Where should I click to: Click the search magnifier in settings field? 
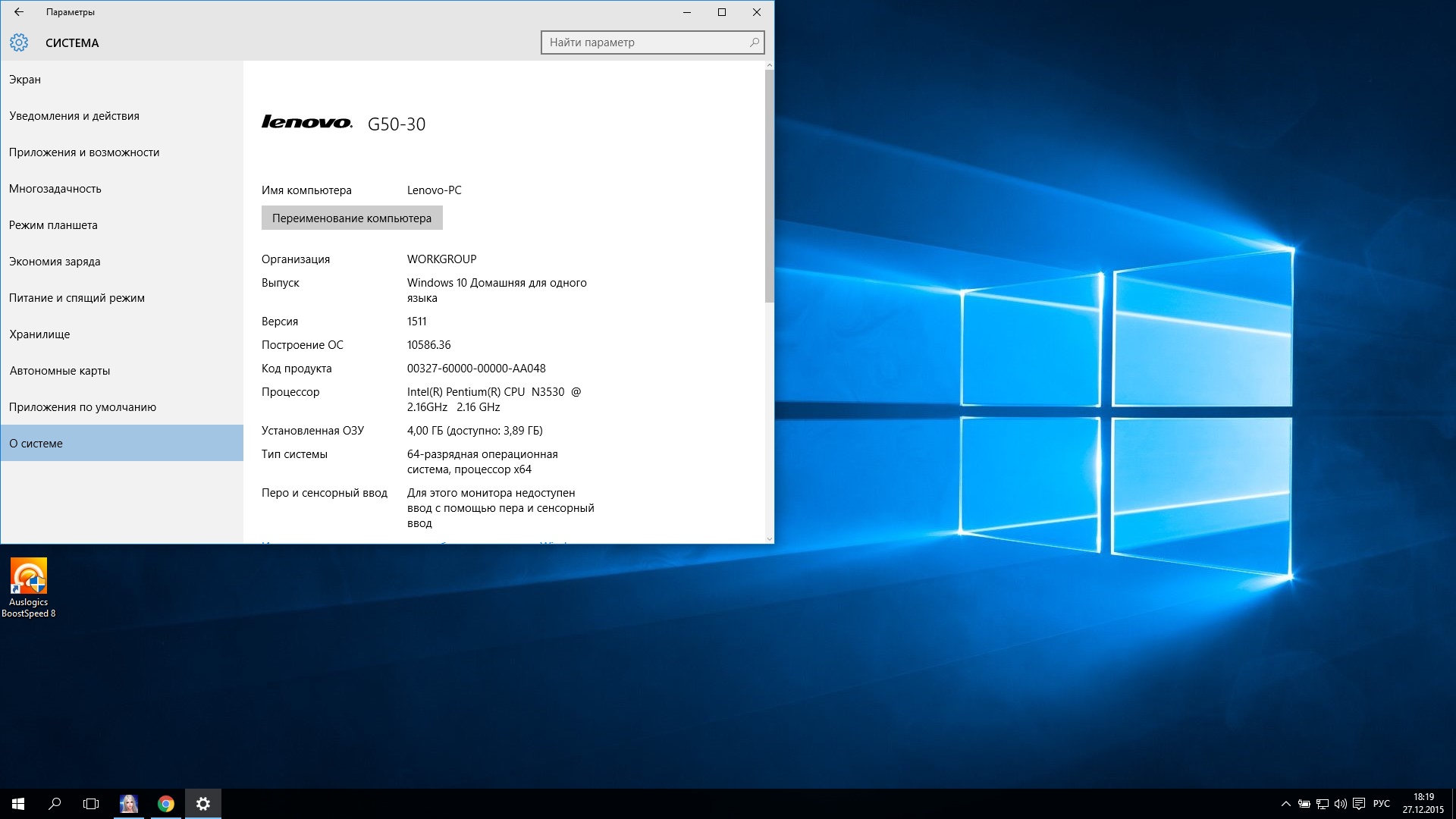754,42
